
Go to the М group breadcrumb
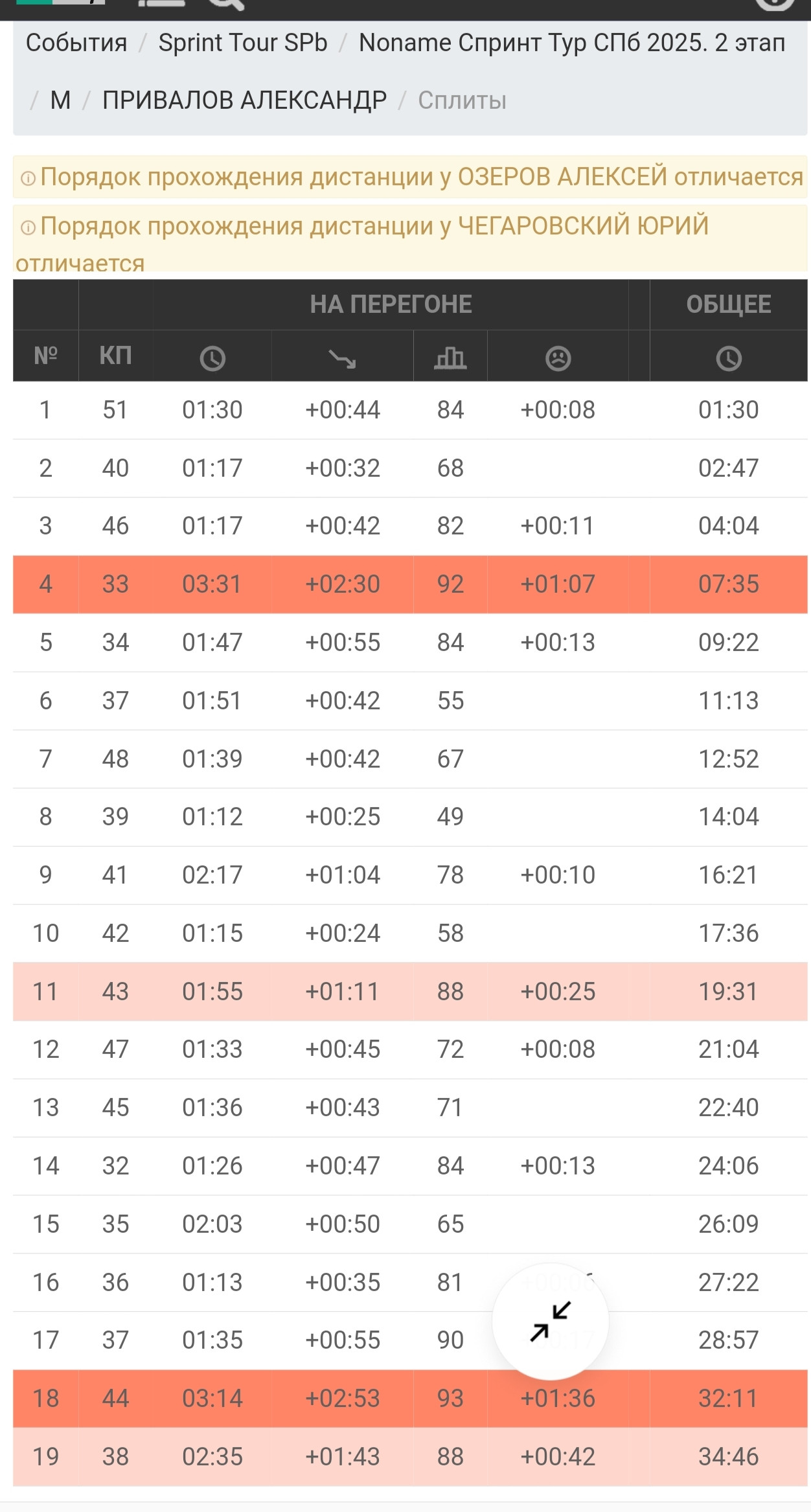tap(60, 100)
